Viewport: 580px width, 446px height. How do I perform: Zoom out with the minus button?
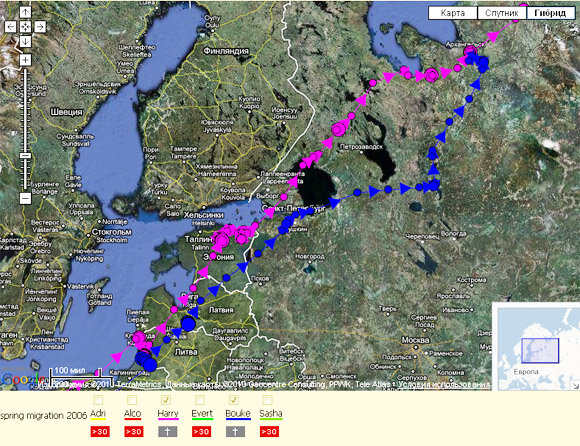click(x=25, y=198)
